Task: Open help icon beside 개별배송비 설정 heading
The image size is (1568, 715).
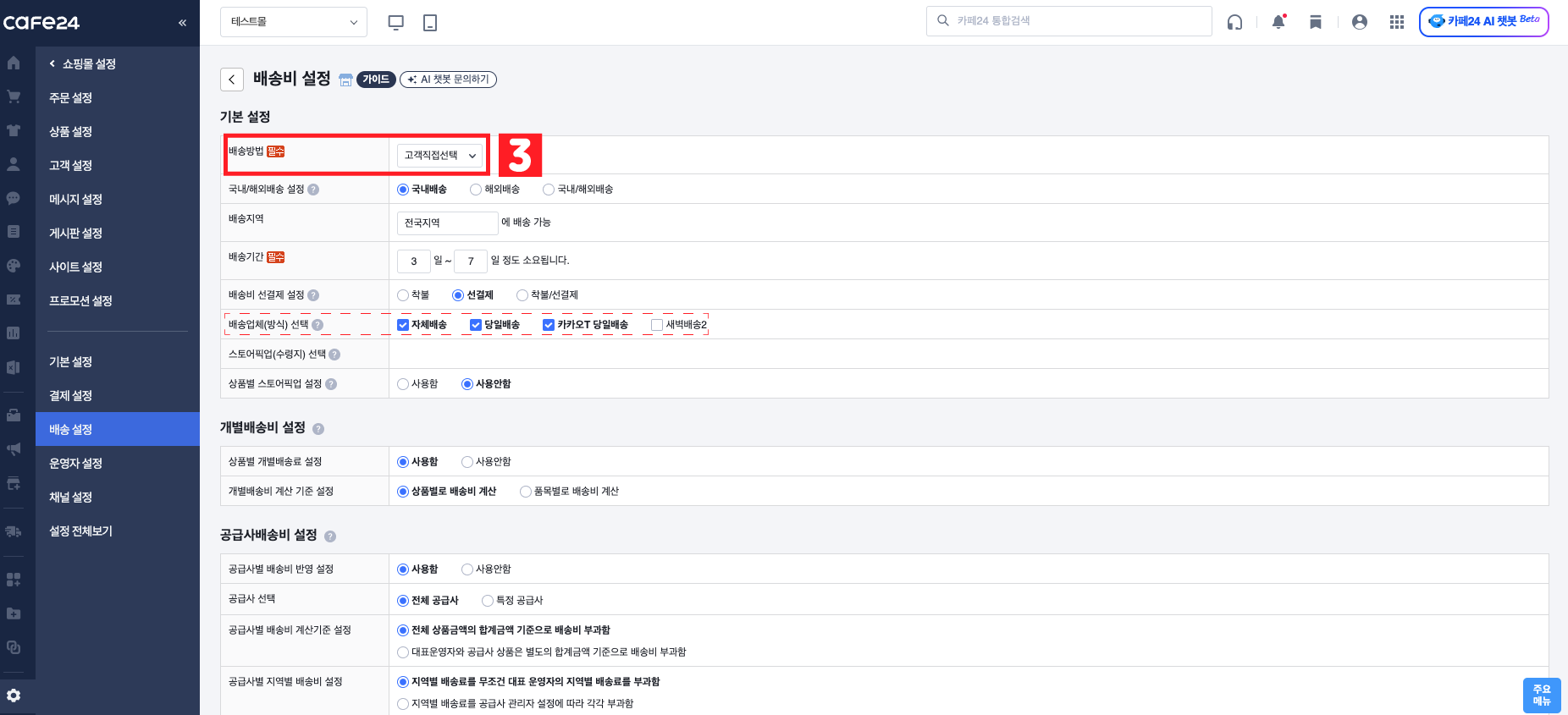Action: [x=318, y=429]
